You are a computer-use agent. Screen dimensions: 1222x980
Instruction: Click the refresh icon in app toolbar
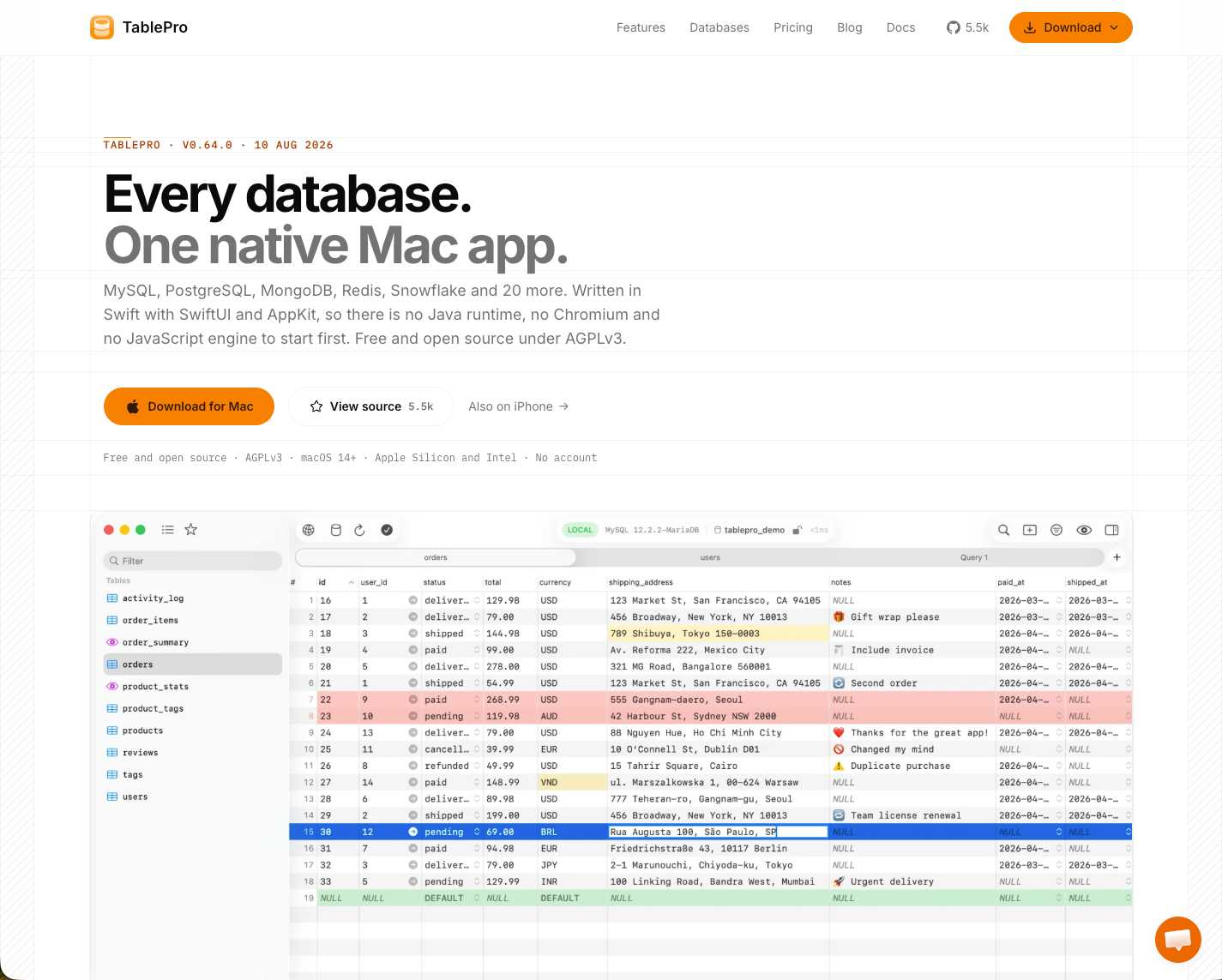(360, 530)
